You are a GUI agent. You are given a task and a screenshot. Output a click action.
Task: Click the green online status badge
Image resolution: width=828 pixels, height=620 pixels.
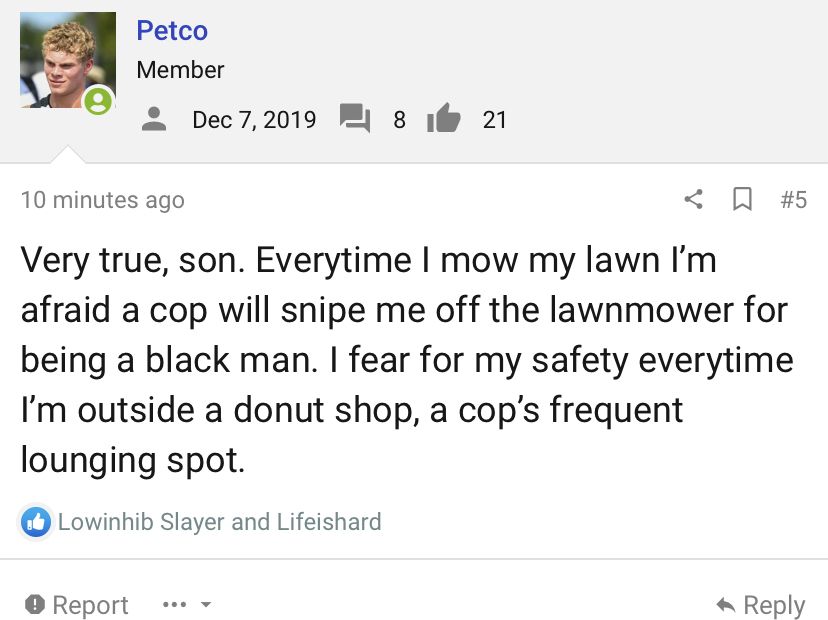pos(98,101)
